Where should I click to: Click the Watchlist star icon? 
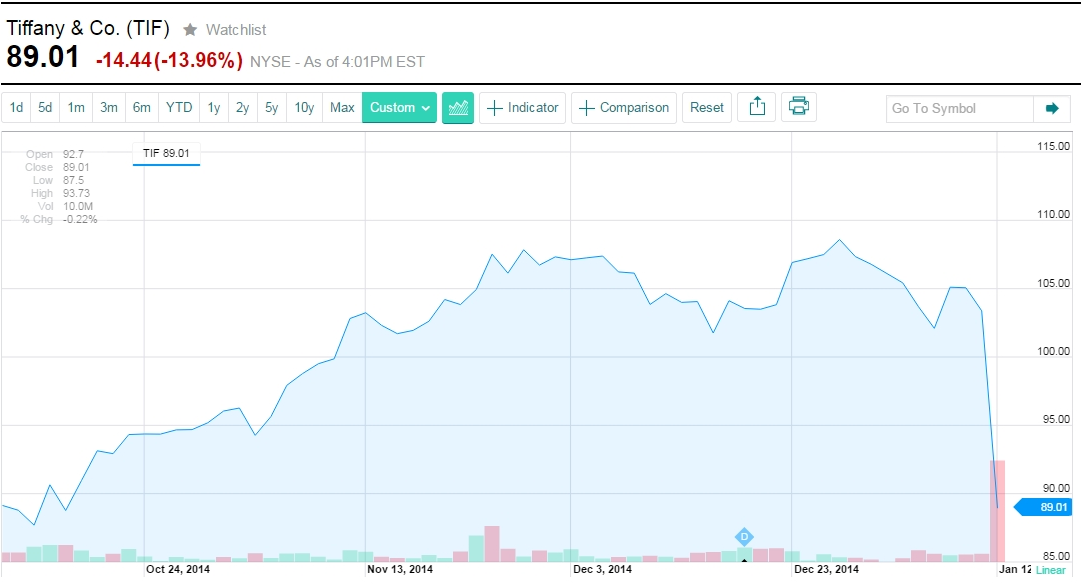click(x=190, y=30)
